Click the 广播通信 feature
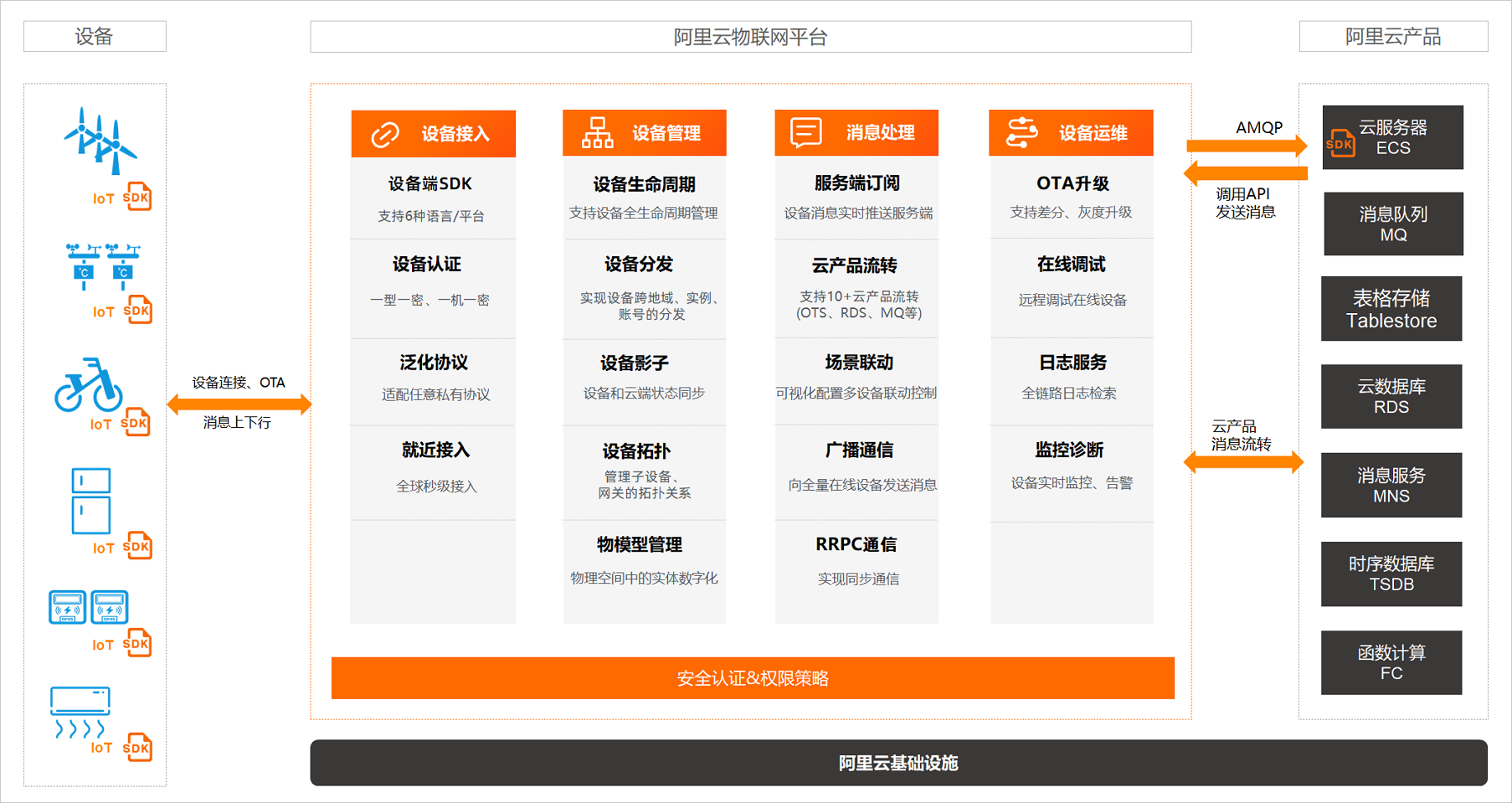1512x803 pixels. (x=859, y=450)
